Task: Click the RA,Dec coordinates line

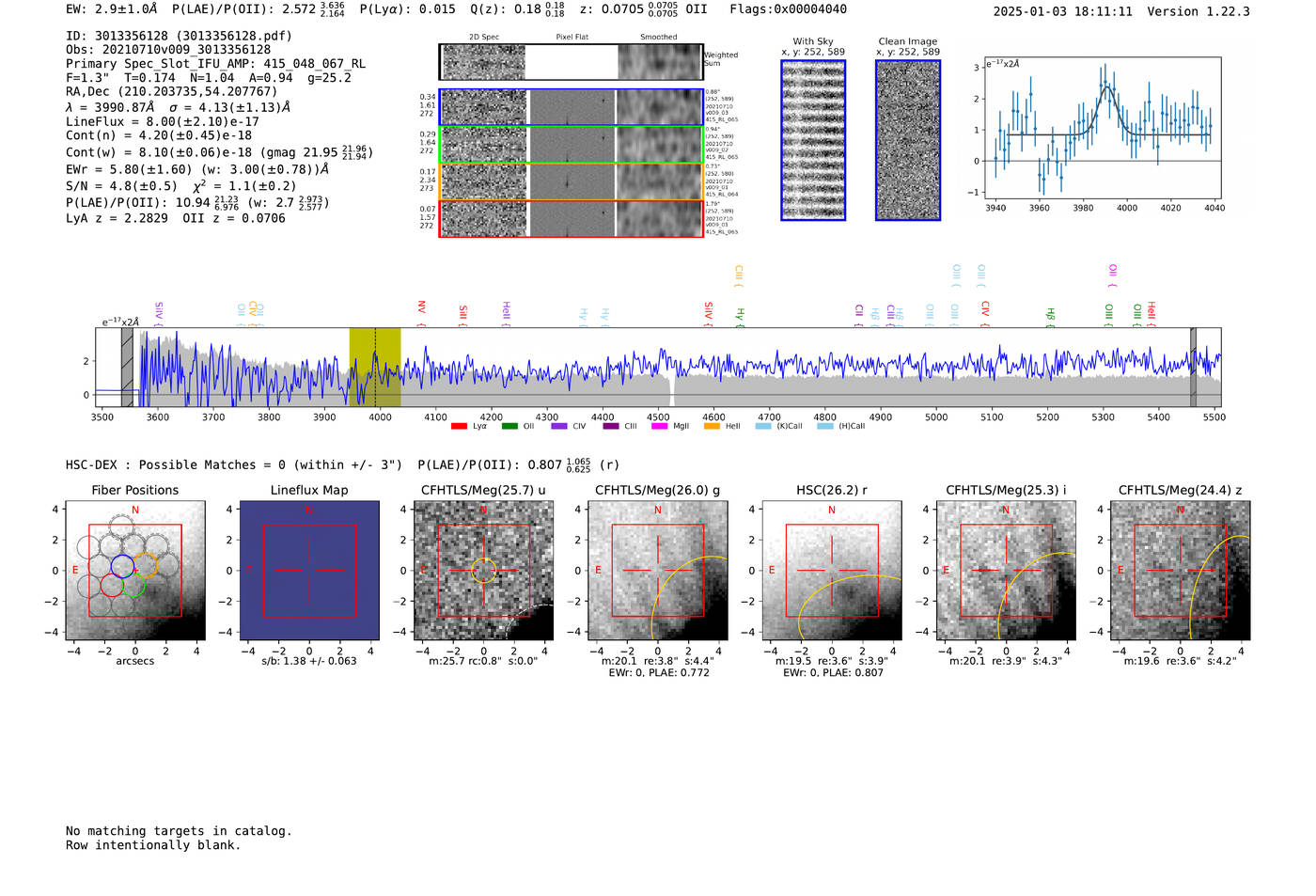Action: click(x=172, y=91)
